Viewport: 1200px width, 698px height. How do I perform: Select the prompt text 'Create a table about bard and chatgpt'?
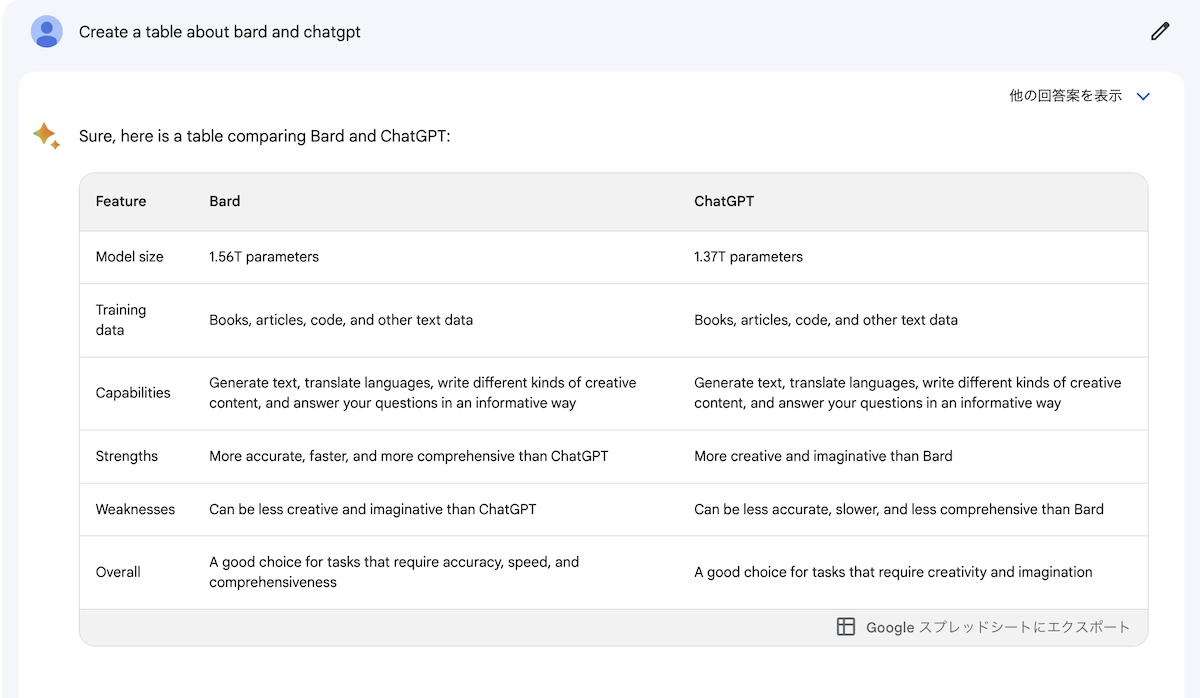(220, 32)
